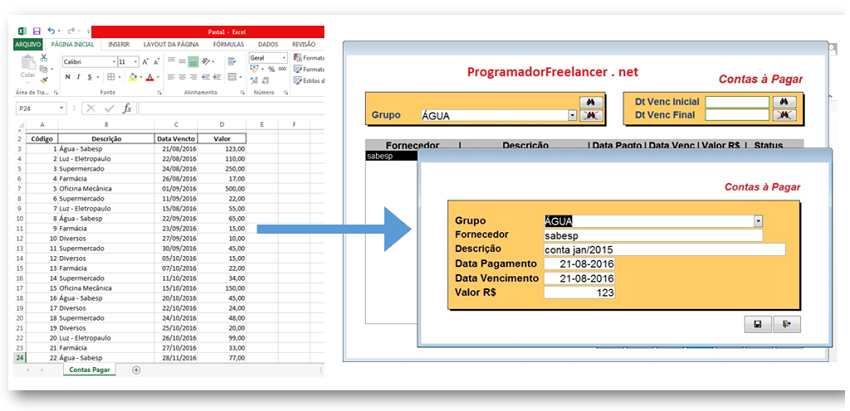850x411 pixels.
Task: Click the middle align icon
Action: point(182,61)
